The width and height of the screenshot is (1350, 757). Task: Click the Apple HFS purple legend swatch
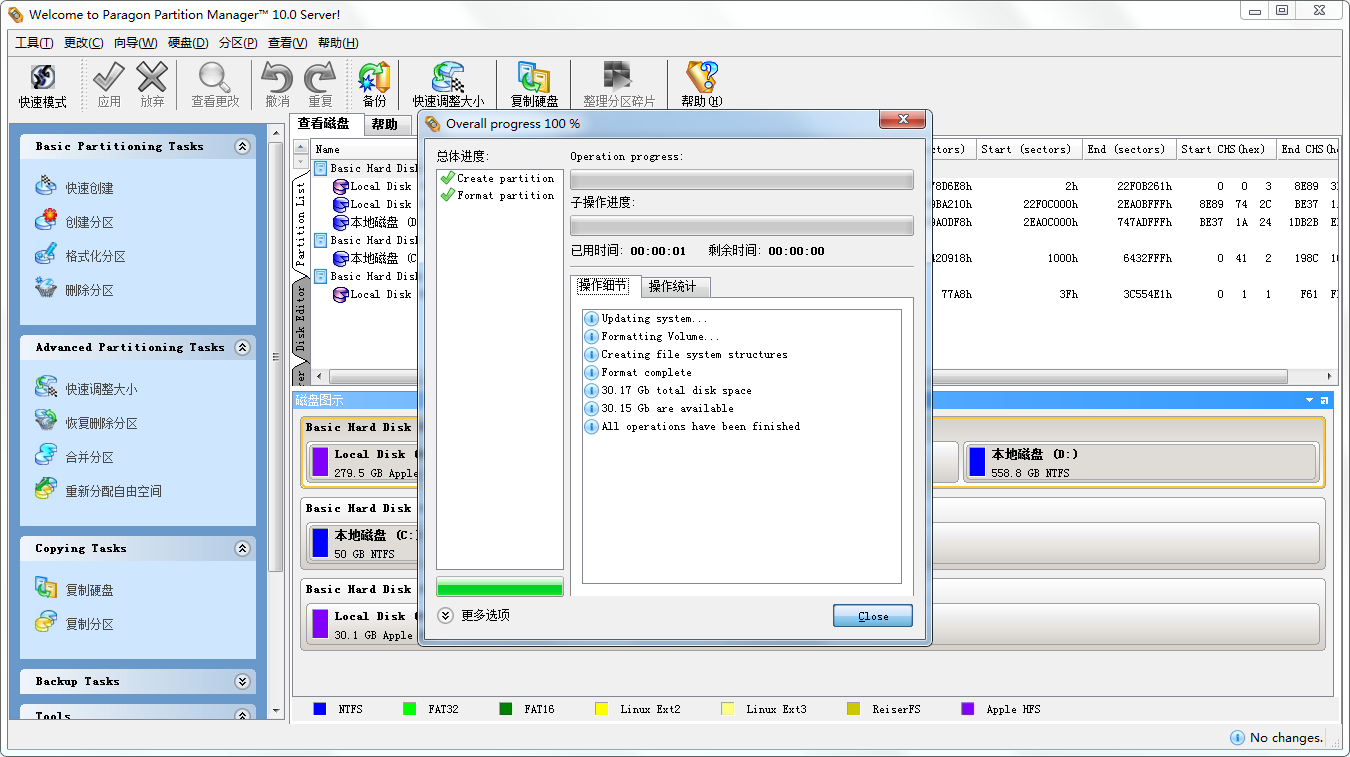(968, 709)
